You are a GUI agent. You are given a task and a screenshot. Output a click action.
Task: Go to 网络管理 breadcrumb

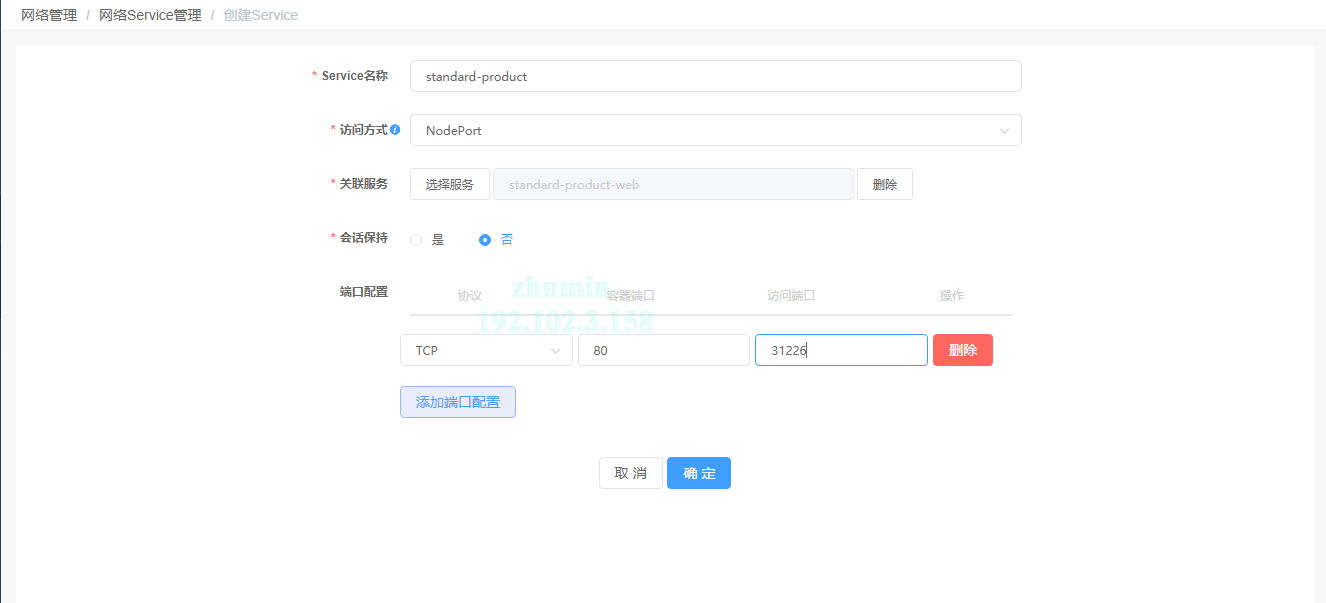pyautogui.click(x=49, y=15)
